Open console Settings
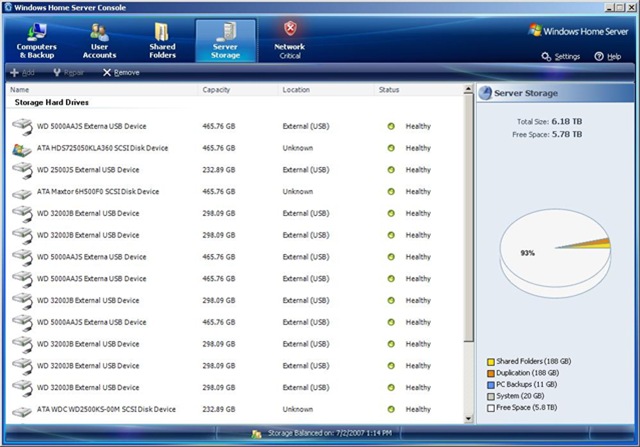Screen dimensions: 640x447 pyautogui.click(x=560, y=57)
